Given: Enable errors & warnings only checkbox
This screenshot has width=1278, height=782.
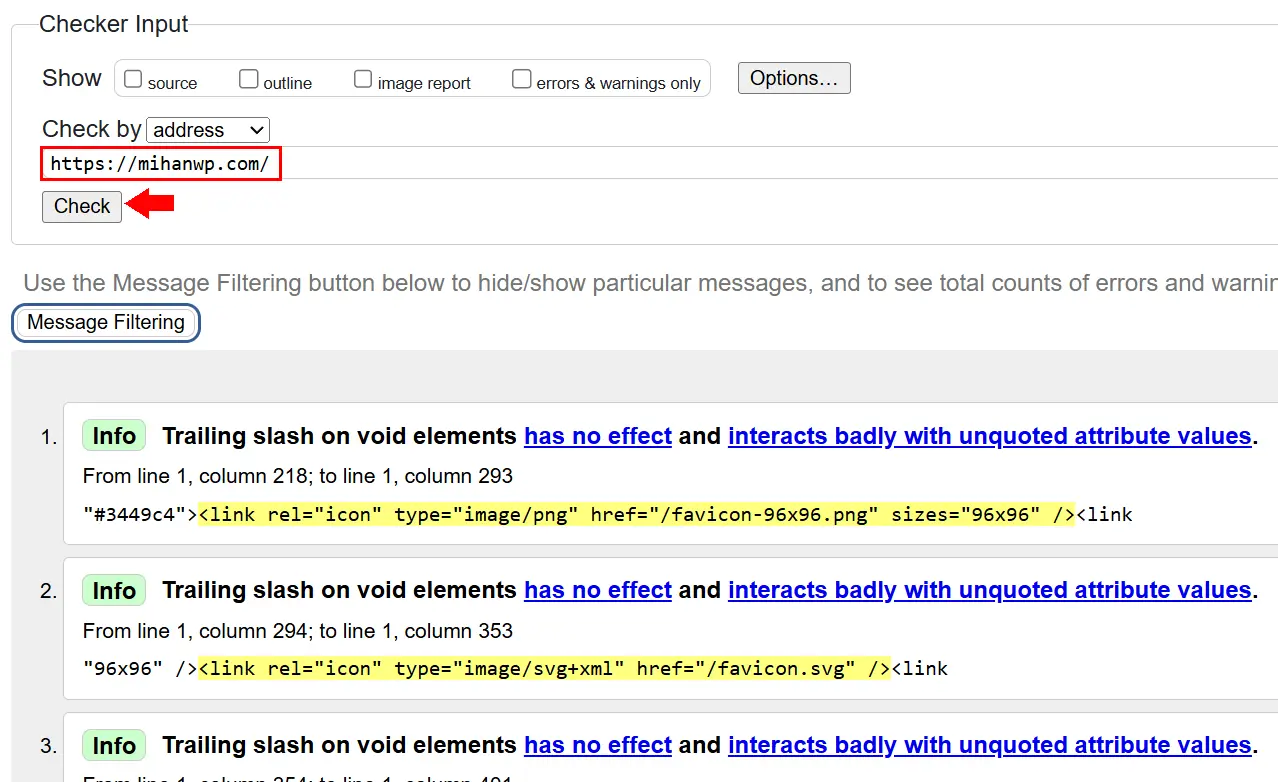Looking at the screenshot, I should (x=522, y=79).
